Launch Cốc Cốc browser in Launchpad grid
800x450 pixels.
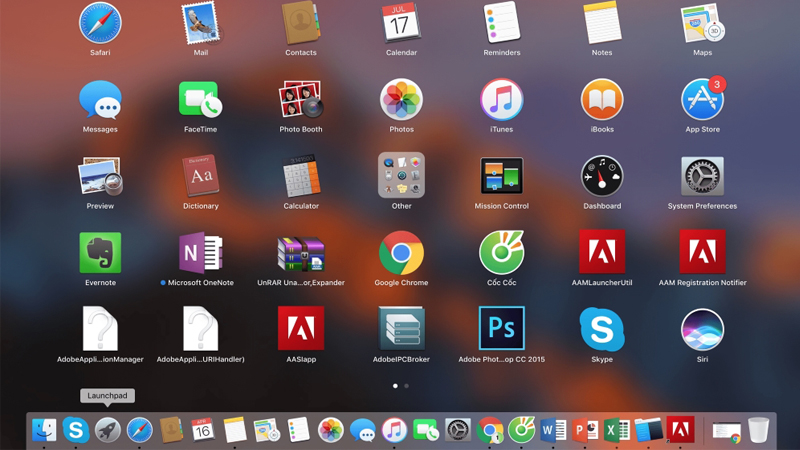[502, 253]
